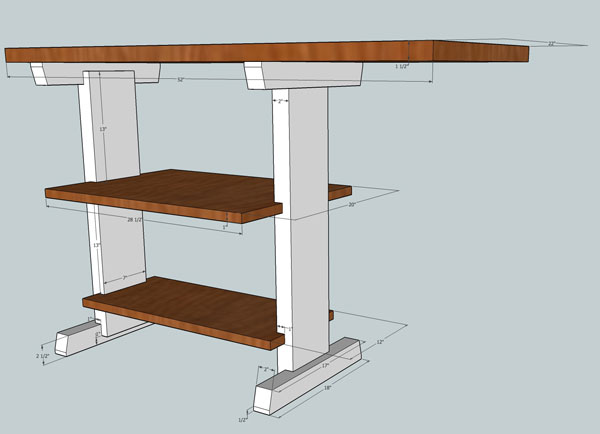Click the 20" middle shelf depth label
Viewport: 600px width, 434px height.
[x=351, y=205]
